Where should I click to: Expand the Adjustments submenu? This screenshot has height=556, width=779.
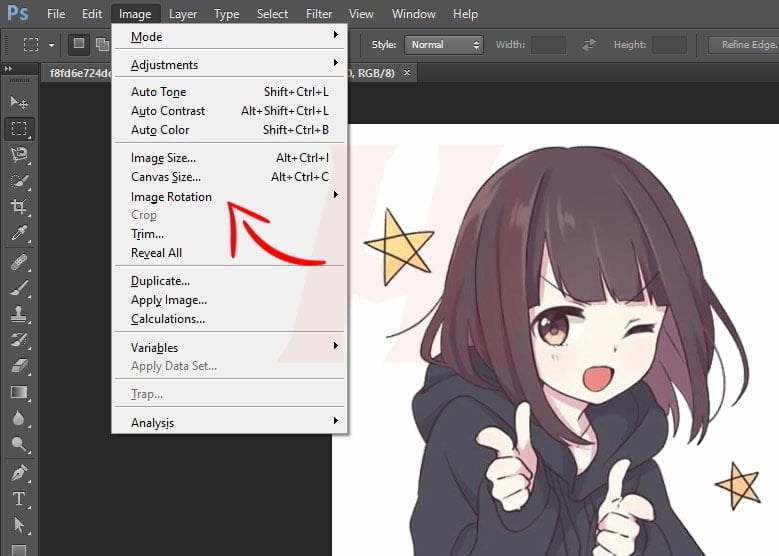[230, 65]
